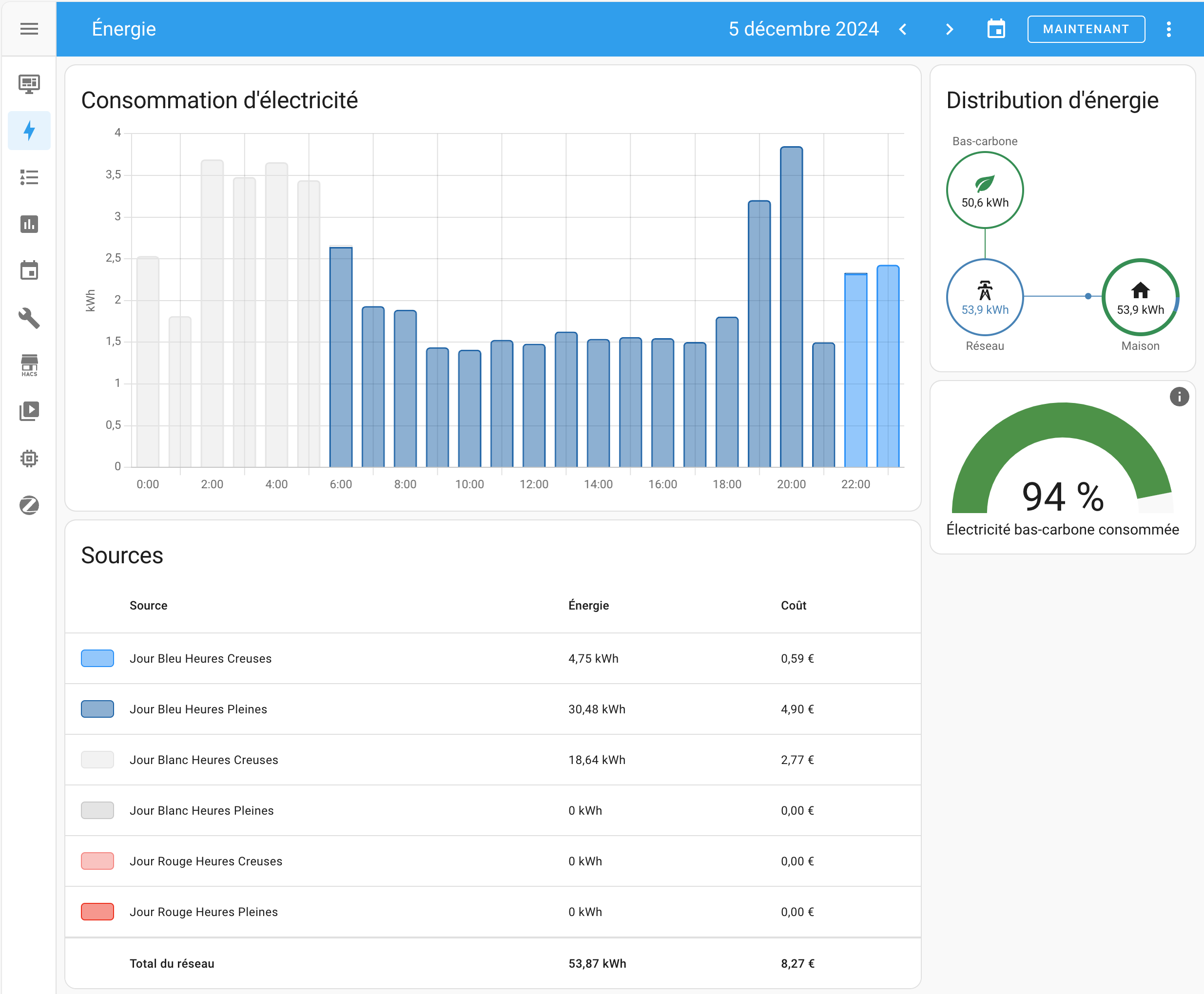Screen dimensions: 1204x994
Task: Open the Media player sidebar icon
Action: click(29, 411)
